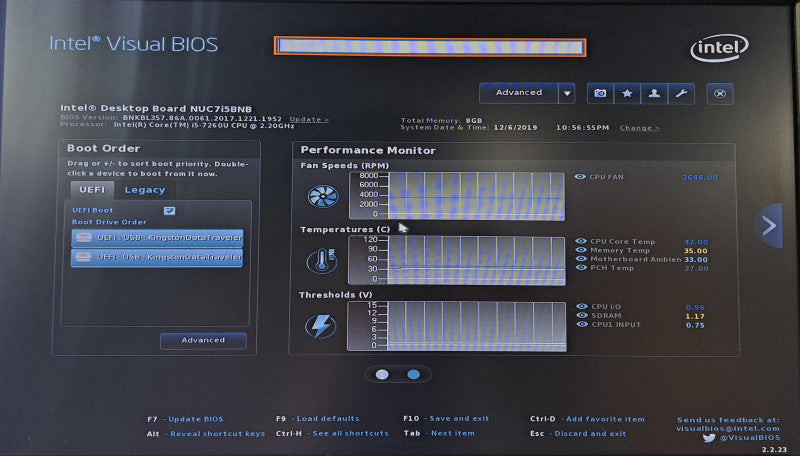Switch to the Legacy boot tab

pos(145,190)
